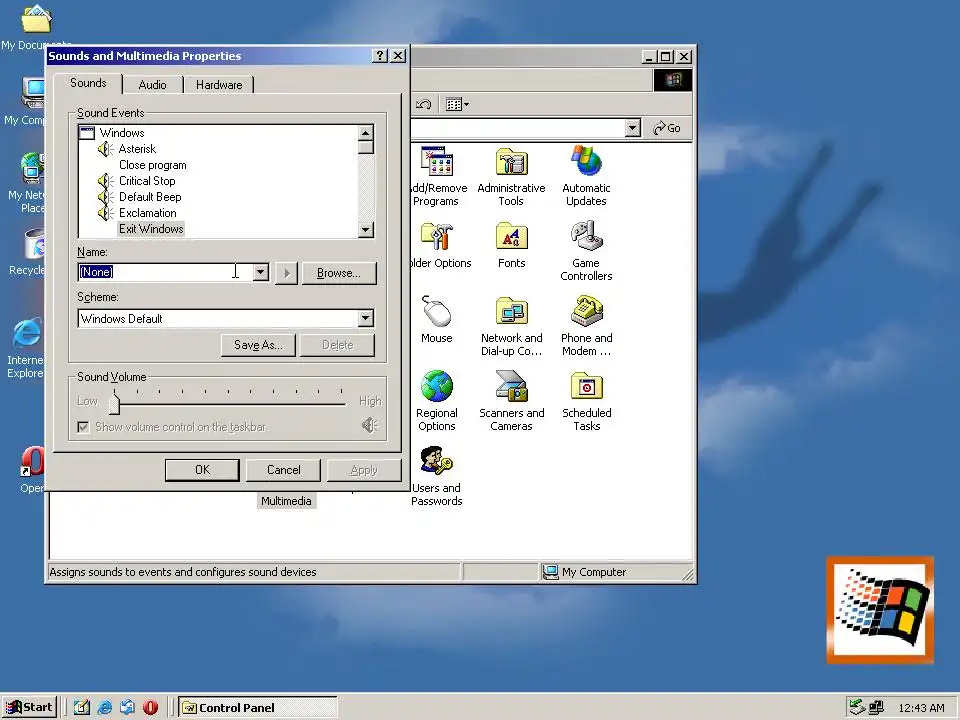Click the speaker icon beside Exclamation
Screen dimensions: 960x720
click(x=106, y=212)
